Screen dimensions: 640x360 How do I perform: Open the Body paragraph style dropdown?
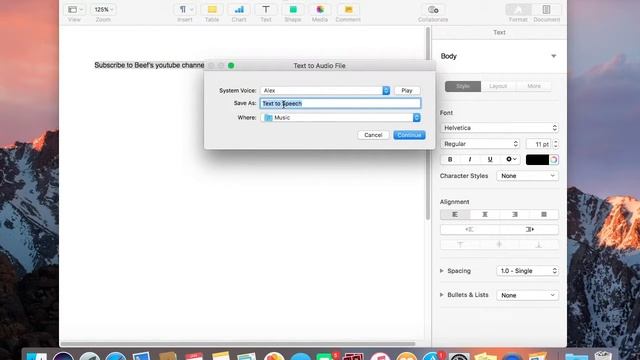499,56
